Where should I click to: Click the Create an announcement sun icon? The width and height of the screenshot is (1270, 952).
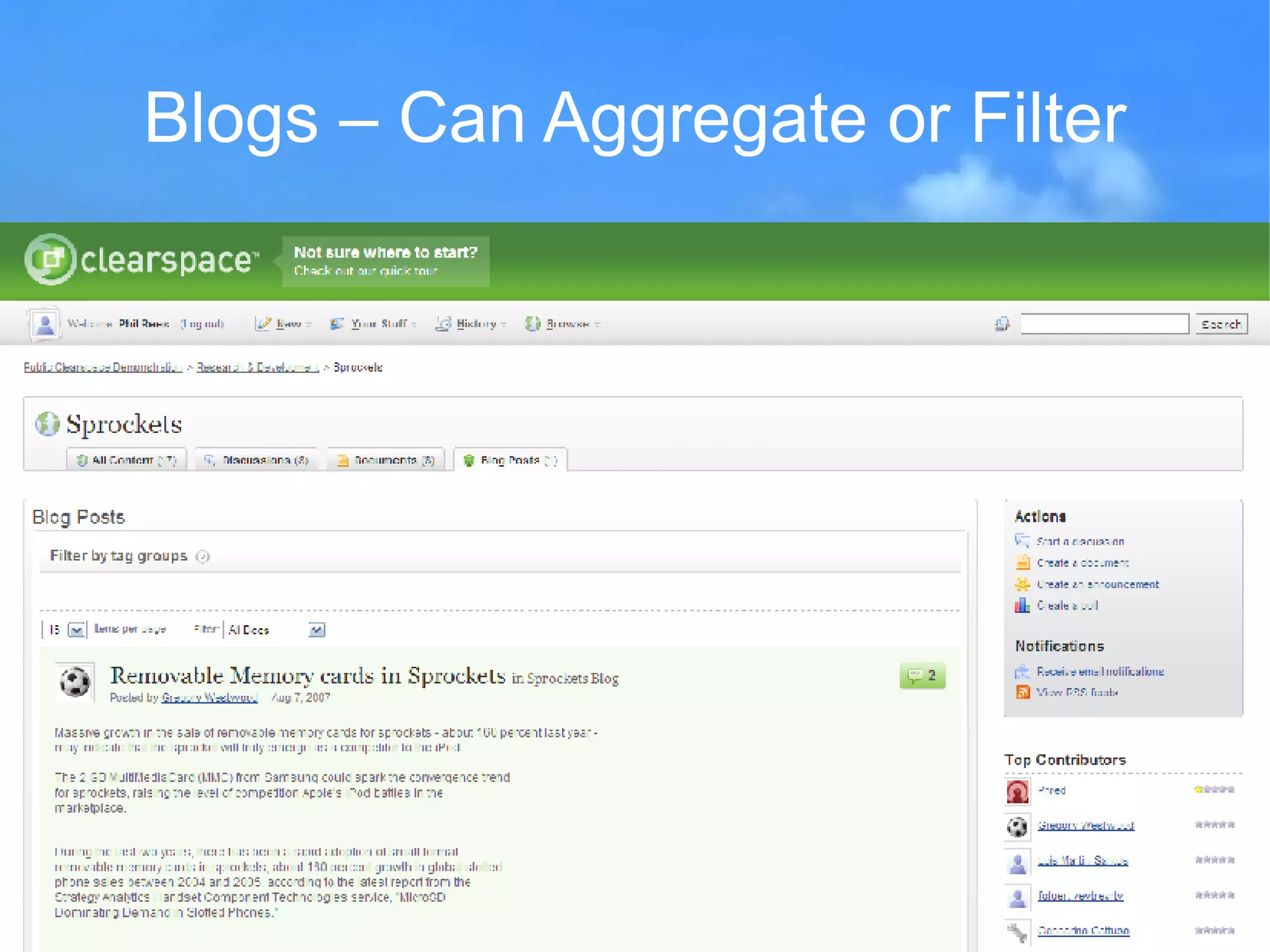[x=1022, y=584]
